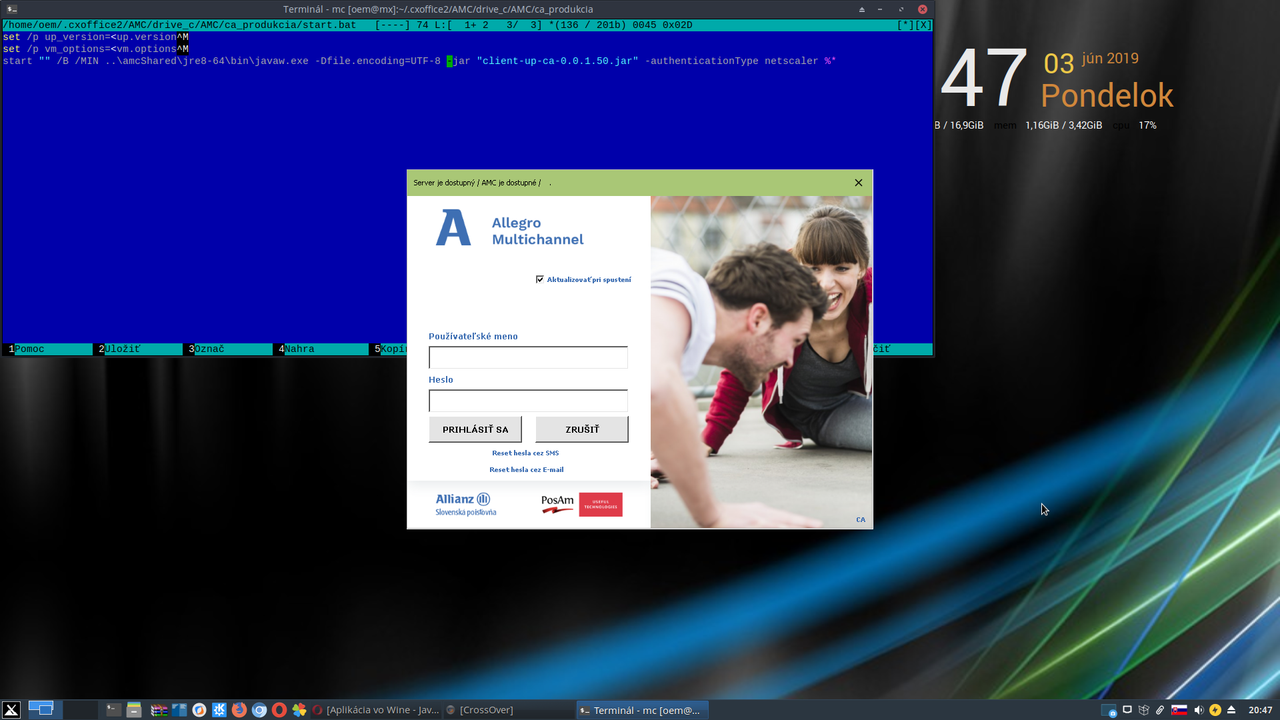Screen dimensions: 1280x720
Task: Toggle 'Aktualizovať pri spustení' checkbox
Action: (540, 279)
